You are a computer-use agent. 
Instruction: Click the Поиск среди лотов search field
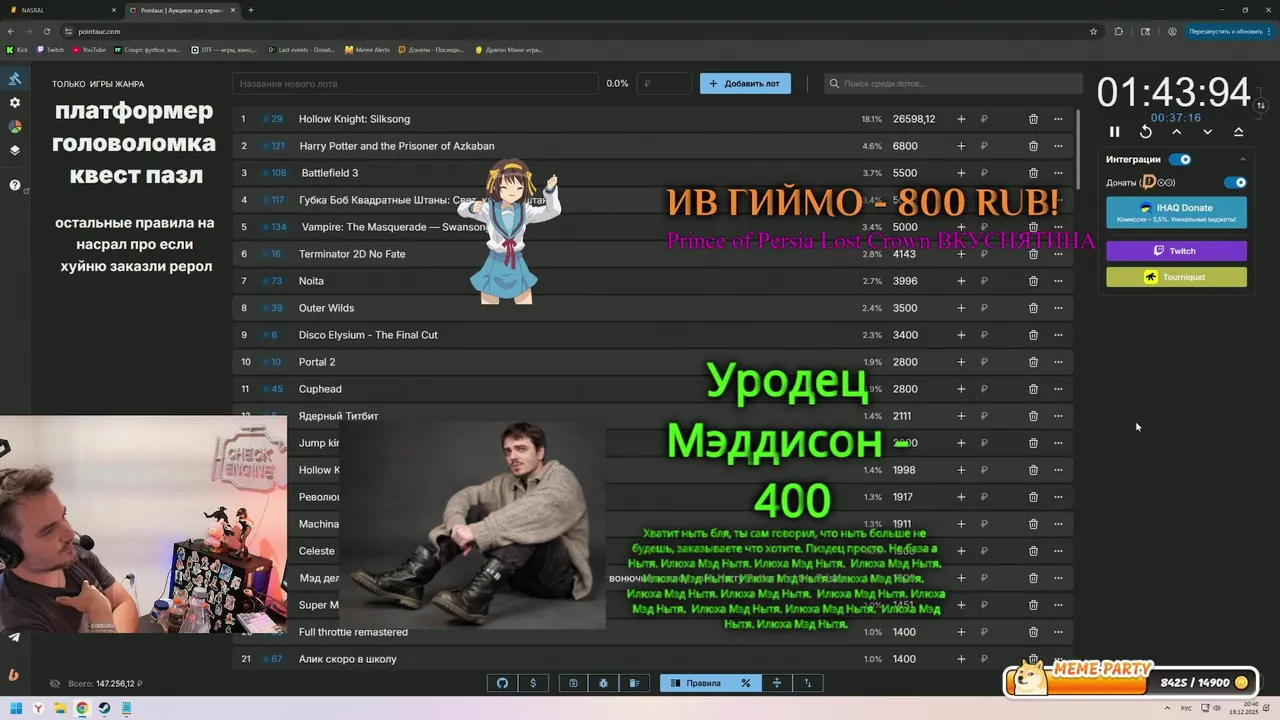pyautogui.click(x=953, y=84)
